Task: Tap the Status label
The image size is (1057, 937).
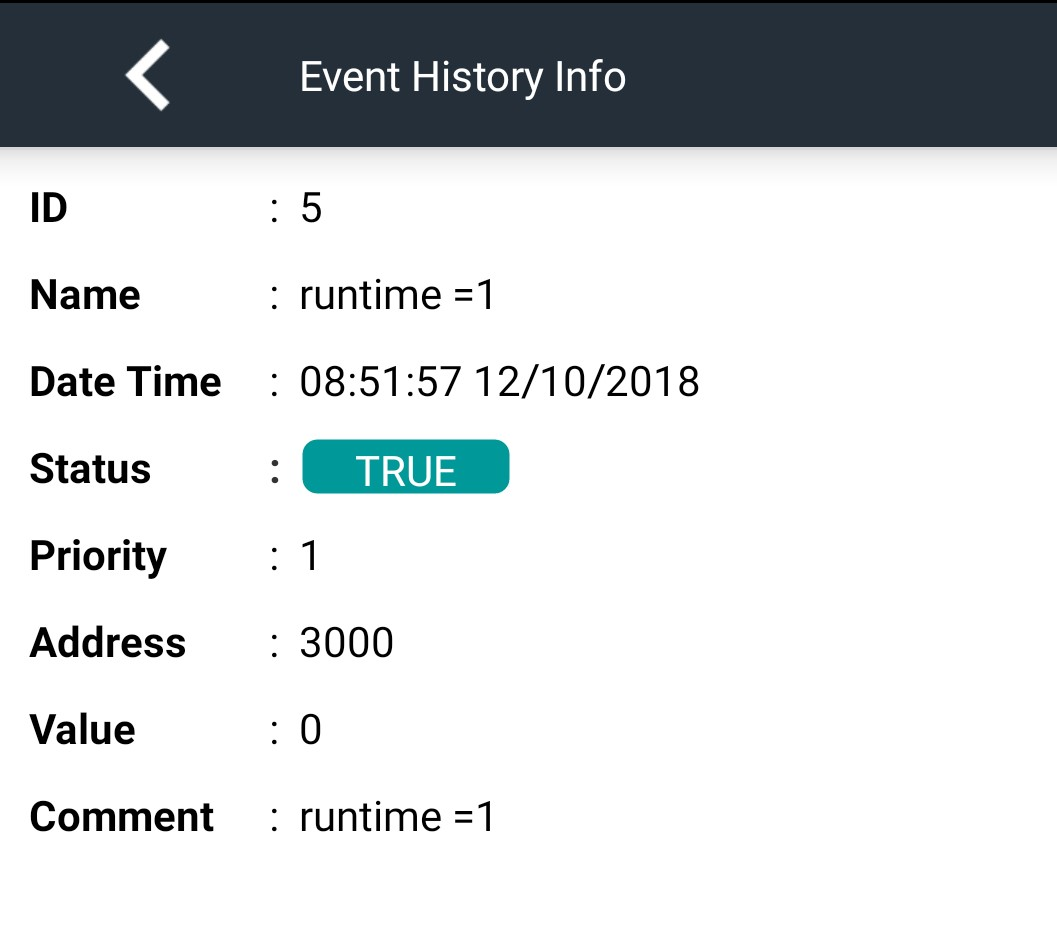Action: (90, 468)
